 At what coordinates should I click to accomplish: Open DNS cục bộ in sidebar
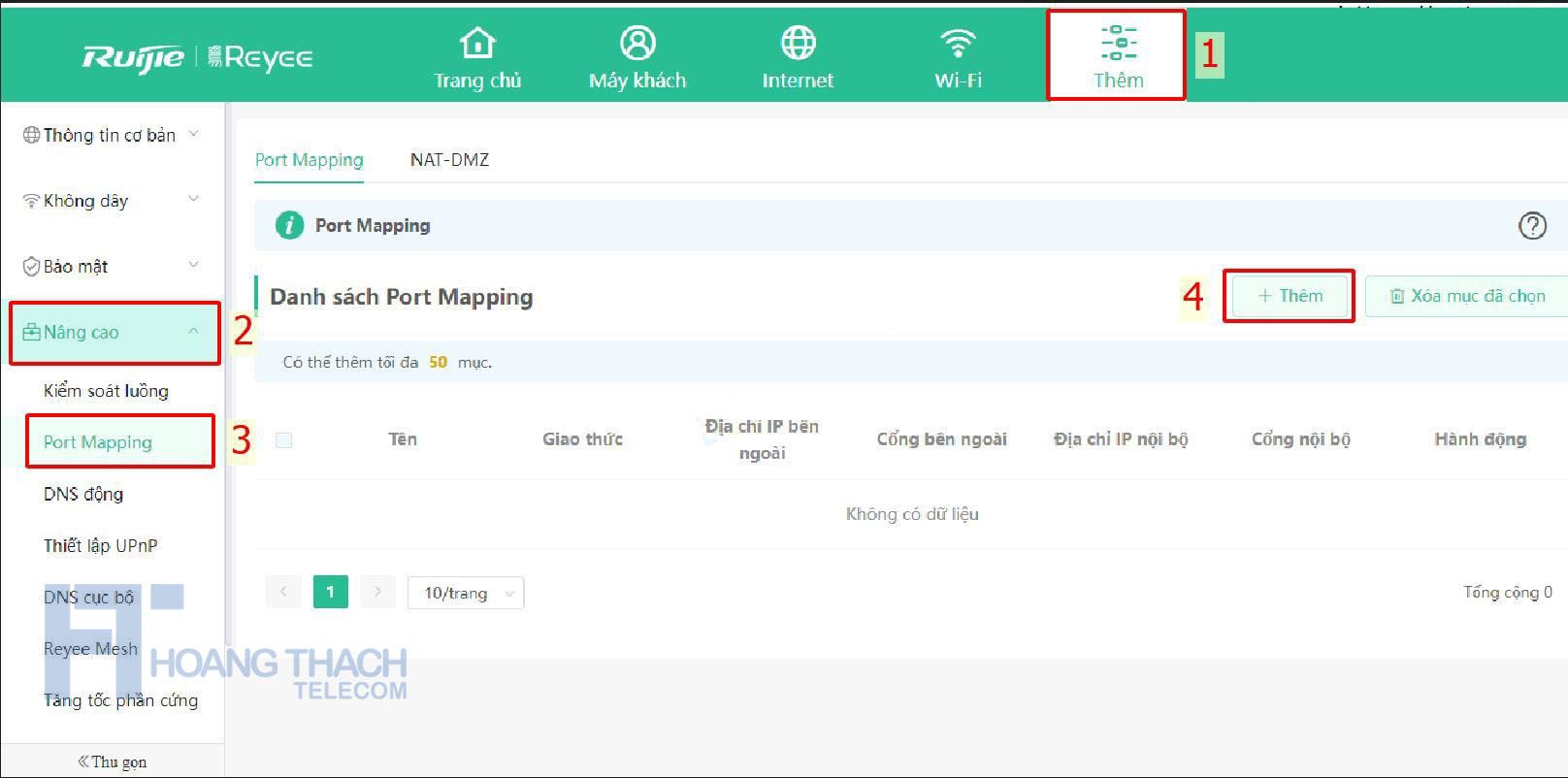coord(88,598)
